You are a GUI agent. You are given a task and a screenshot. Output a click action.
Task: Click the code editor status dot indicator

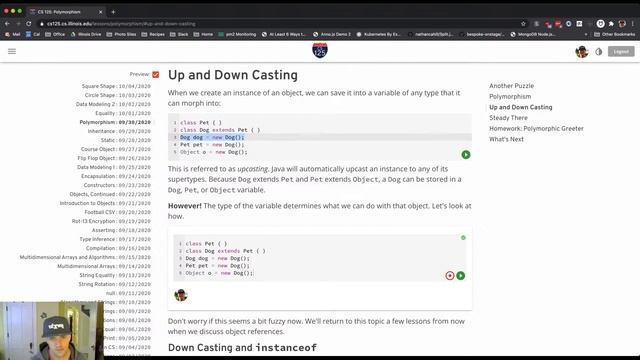point(463,238)
